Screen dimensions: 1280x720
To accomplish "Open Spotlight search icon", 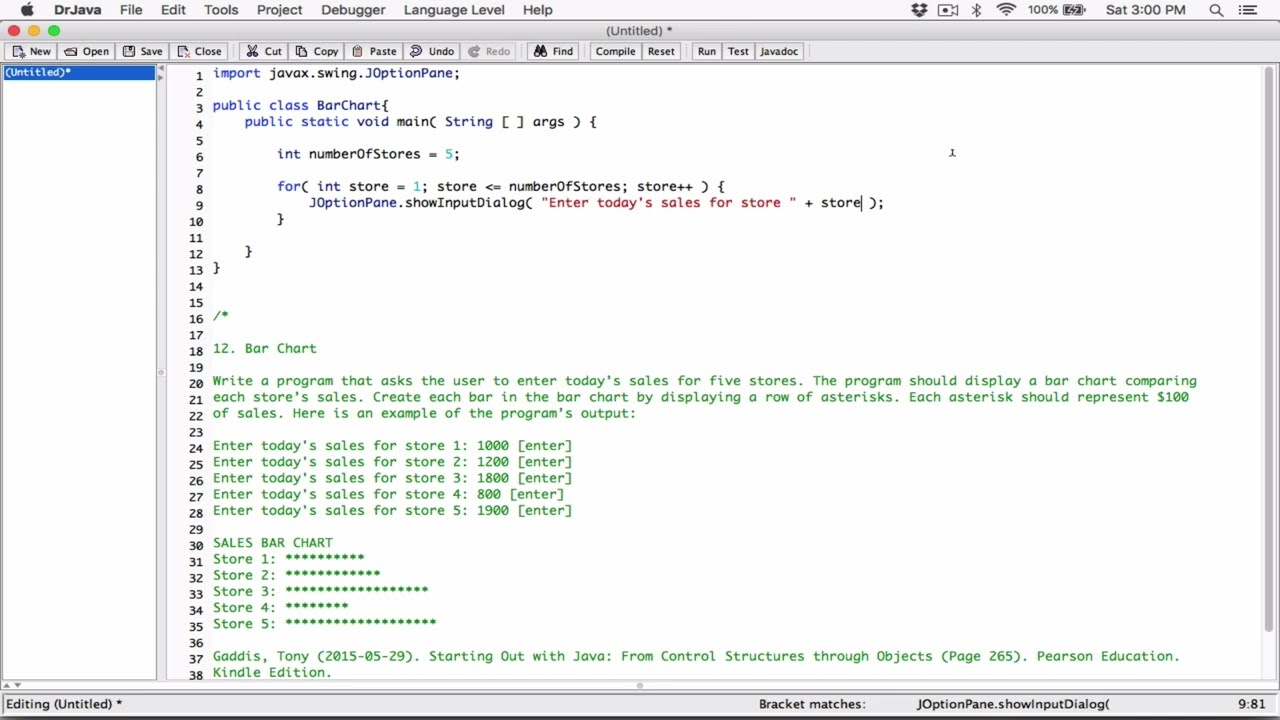I will pos(1216,10).
